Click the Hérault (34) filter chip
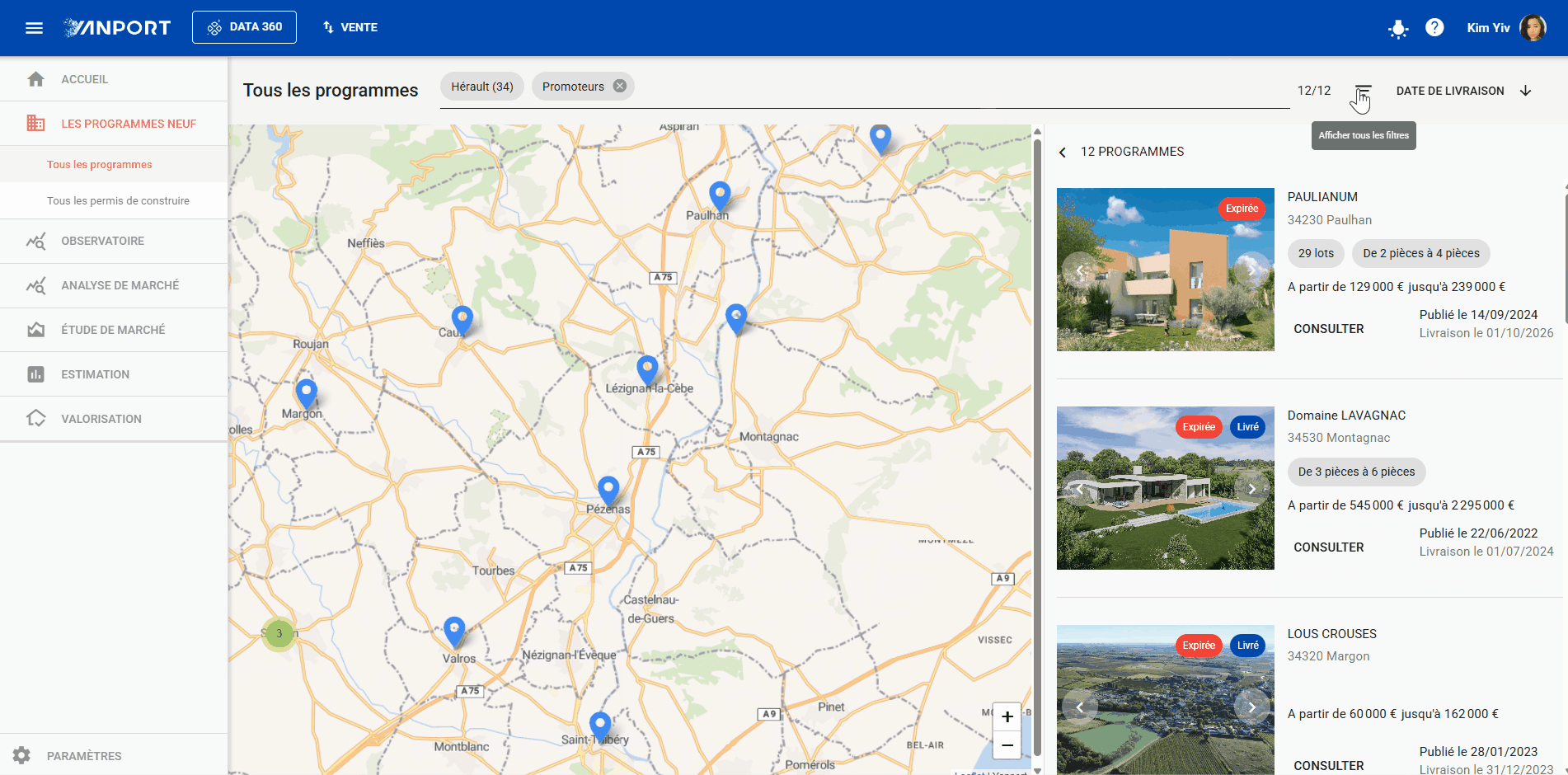This screenshot has height=775, width=1568. click(482, 87)
